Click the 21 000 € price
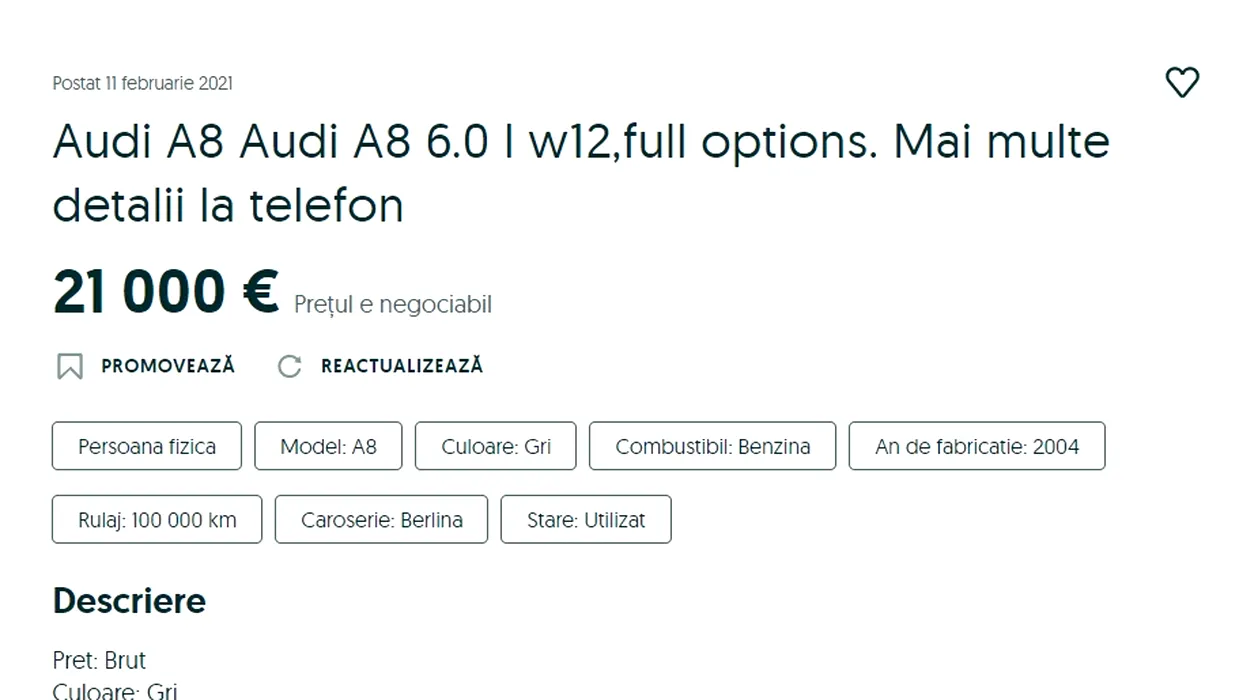1239x700 pixels. [165, 293]
